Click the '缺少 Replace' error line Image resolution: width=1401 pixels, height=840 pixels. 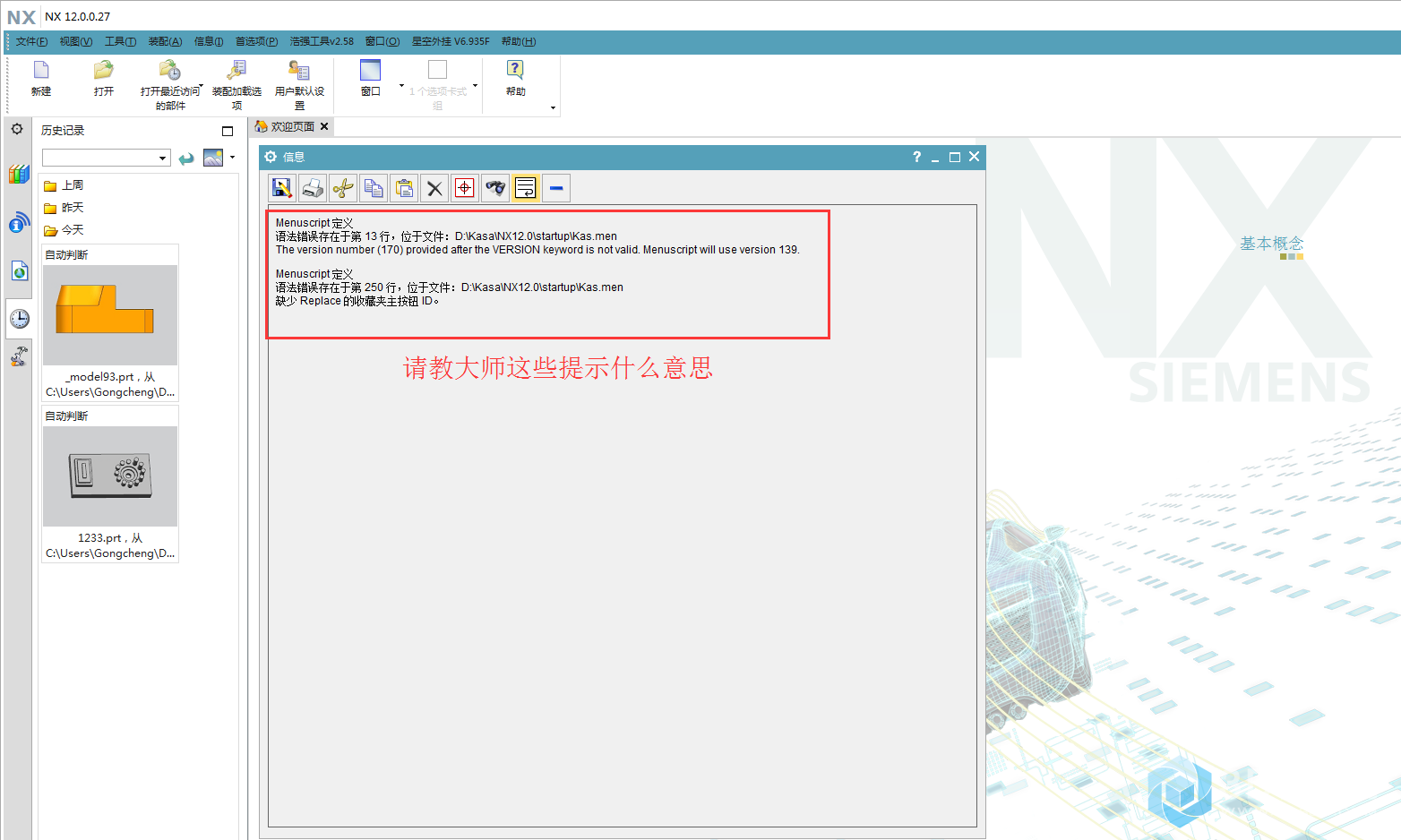[357, 301]
